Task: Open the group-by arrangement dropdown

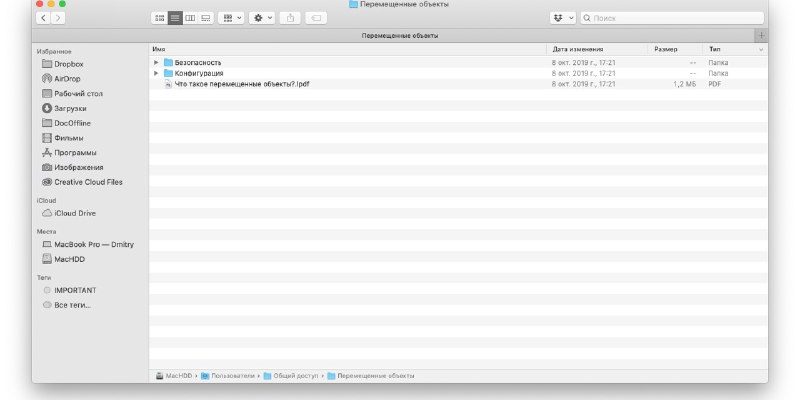Action: [231, 18]
